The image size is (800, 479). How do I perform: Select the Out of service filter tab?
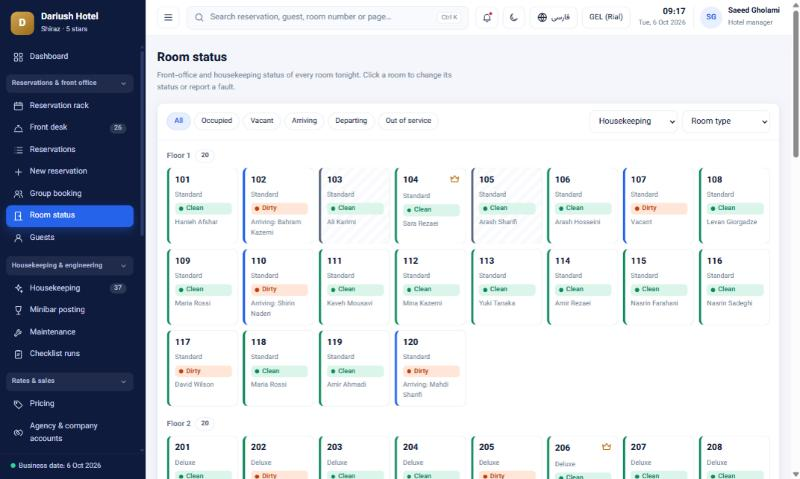tap(408, 121)
